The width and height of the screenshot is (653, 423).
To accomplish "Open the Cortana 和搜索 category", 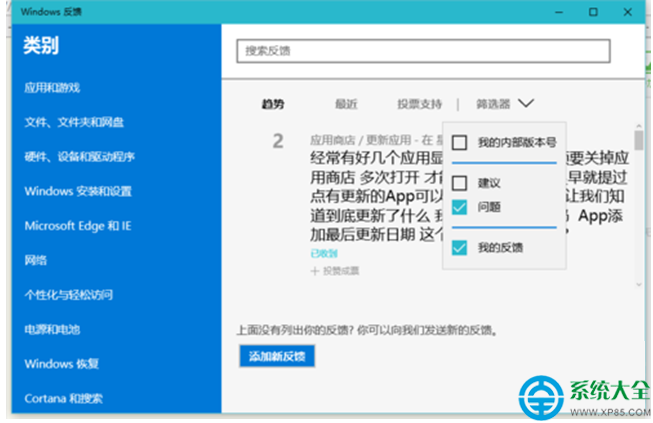I will pyautogui.click(x=63, y=398).
